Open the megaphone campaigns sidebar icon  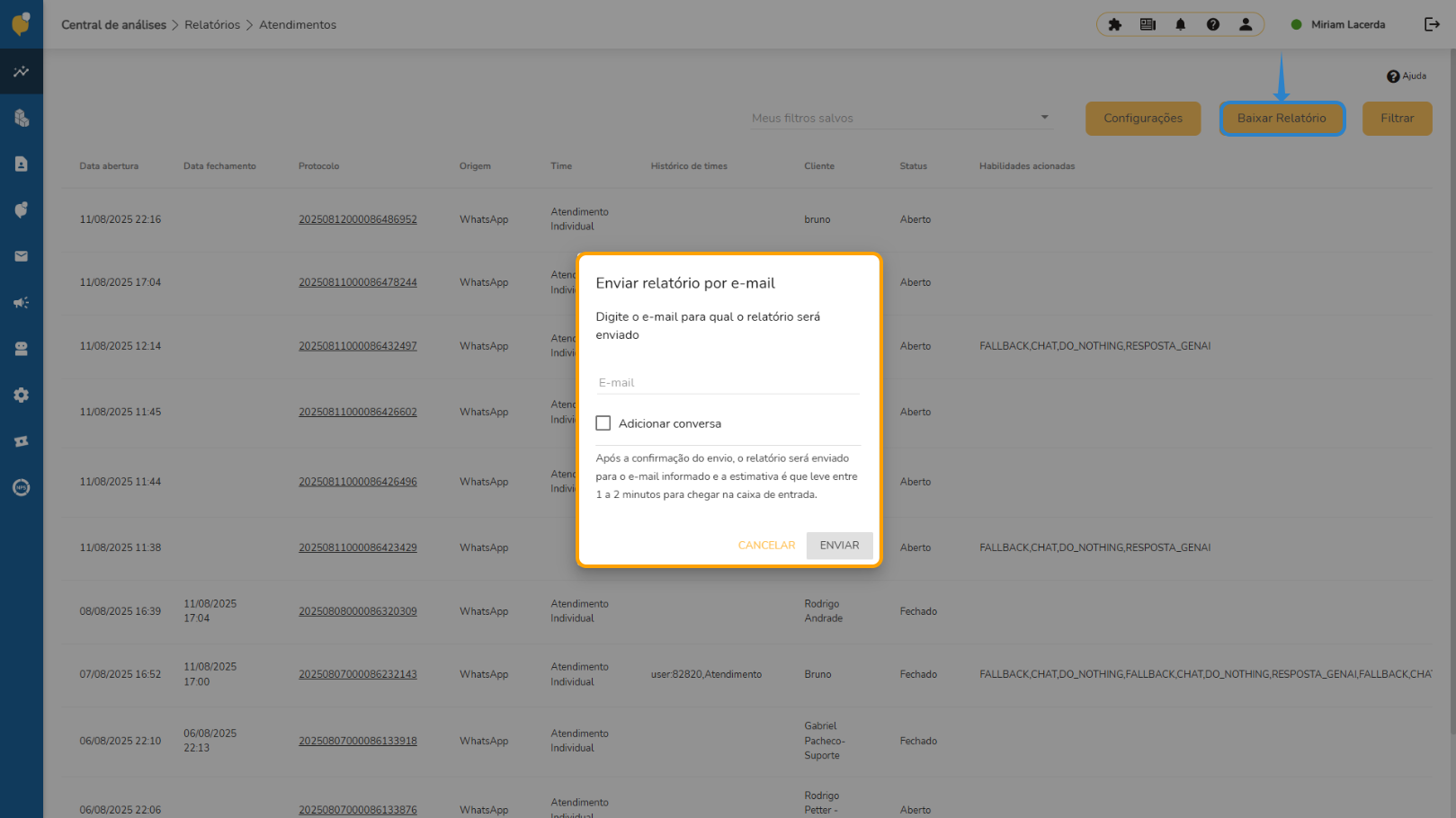pyautogui.click(x=21, y=302)
